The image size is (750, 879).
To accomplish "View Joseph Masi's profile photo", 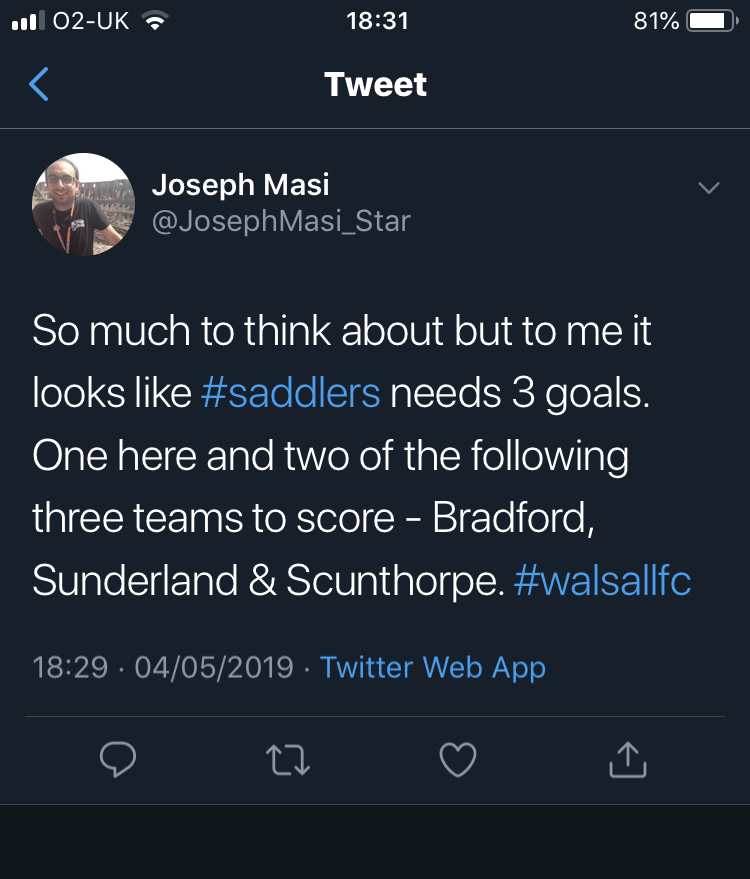I will 84,205.
